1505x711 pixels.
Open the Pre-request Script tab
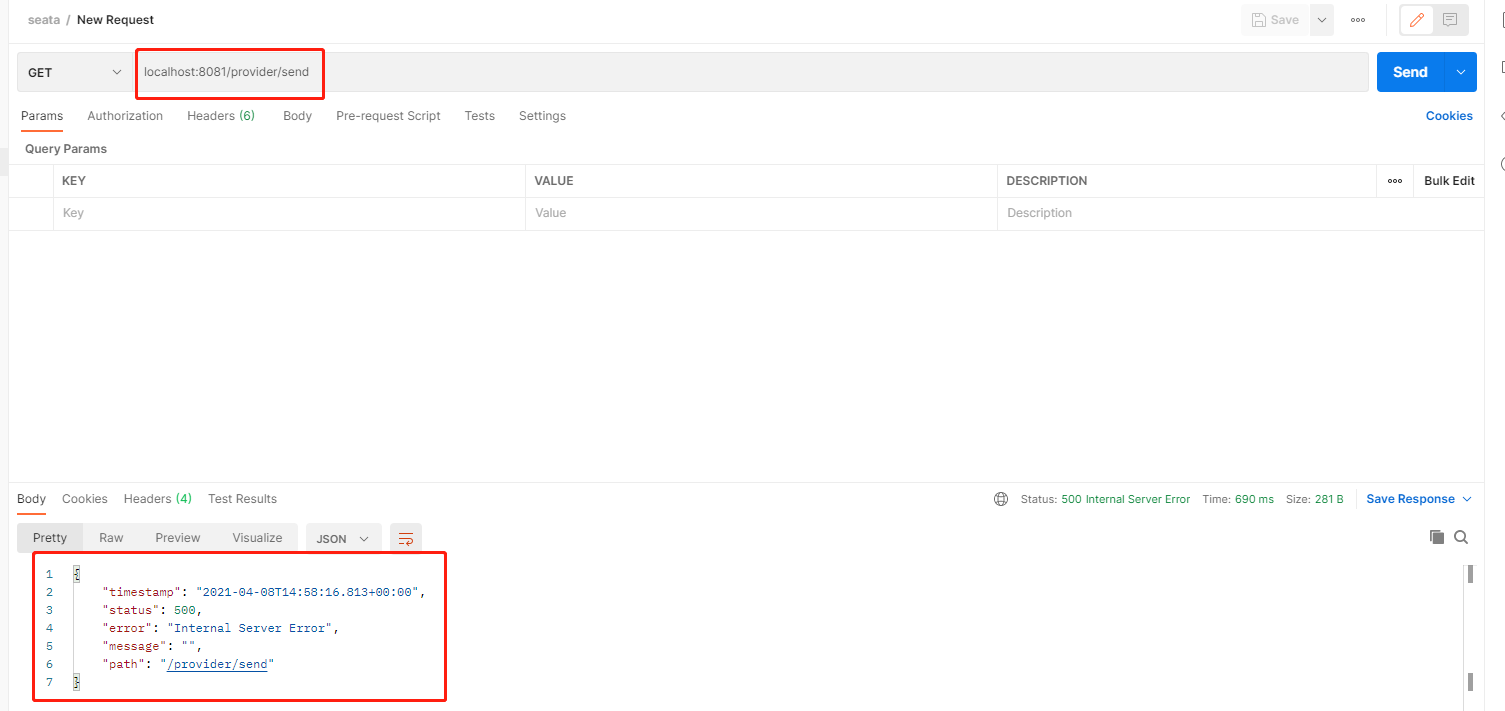click(388, 116)
